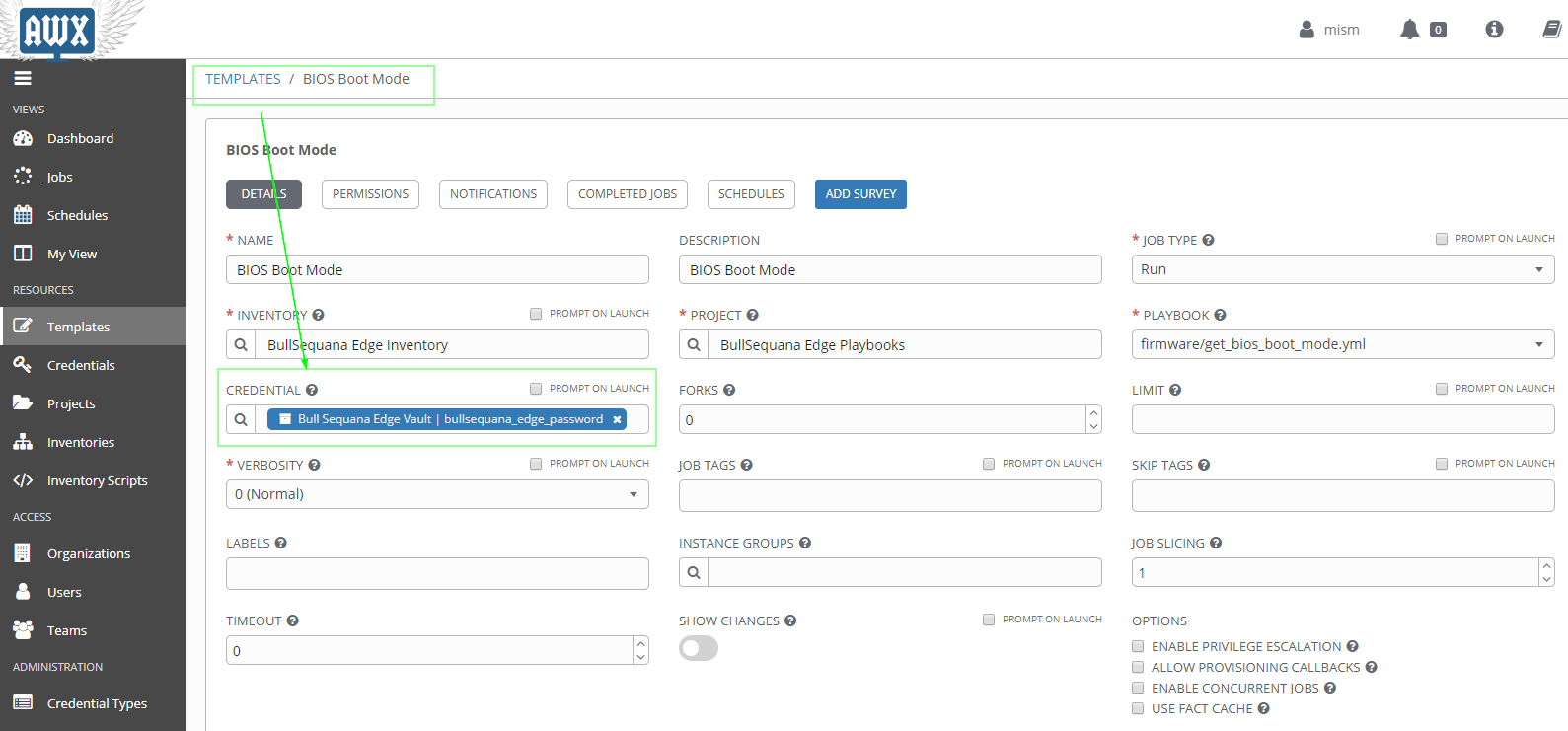The image size is (1568, 731).
Task: Show help for Playbook field
Action: click(x=1220, y=315)
